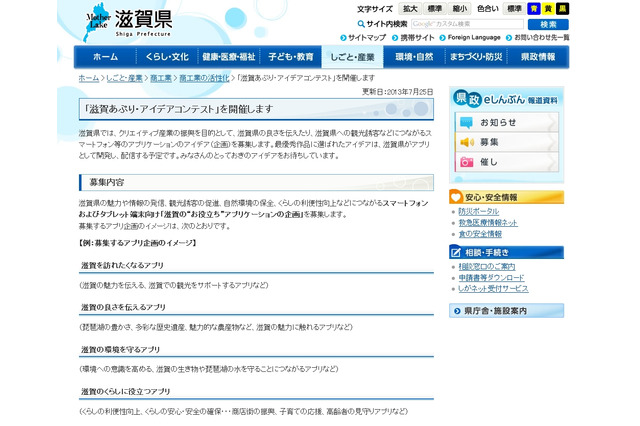Open the 子ども・教育 navigation tab
Screen dimensions: 640x426
coord(291,57)
